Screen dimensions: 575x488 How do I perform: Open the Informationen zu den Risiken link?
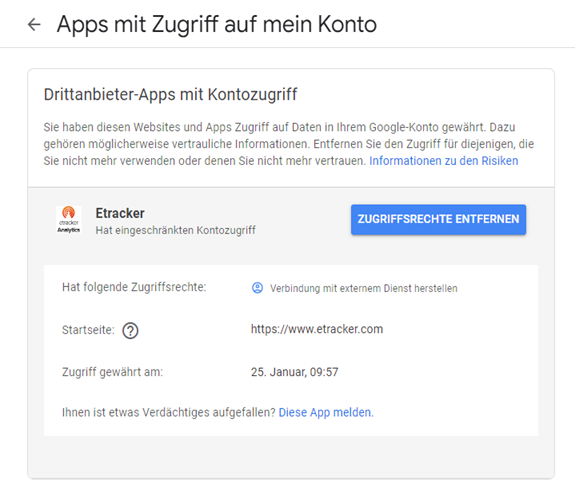click(443, 161)
